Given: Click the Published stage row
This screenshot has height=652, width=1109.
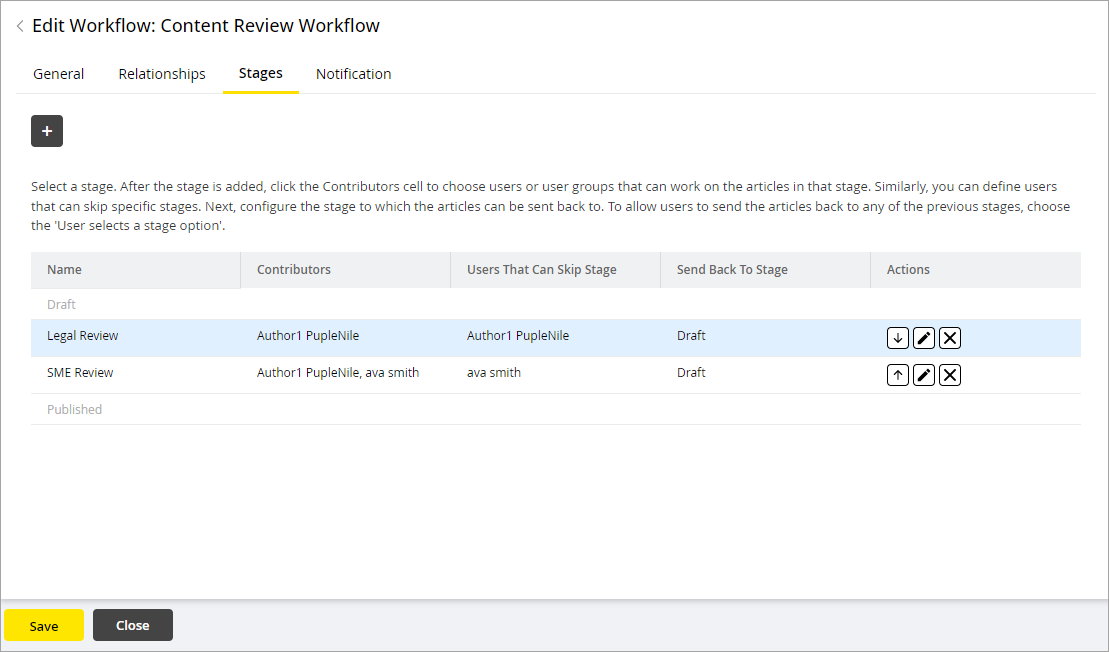Looking at the screenshot, I should click(75, 410).
